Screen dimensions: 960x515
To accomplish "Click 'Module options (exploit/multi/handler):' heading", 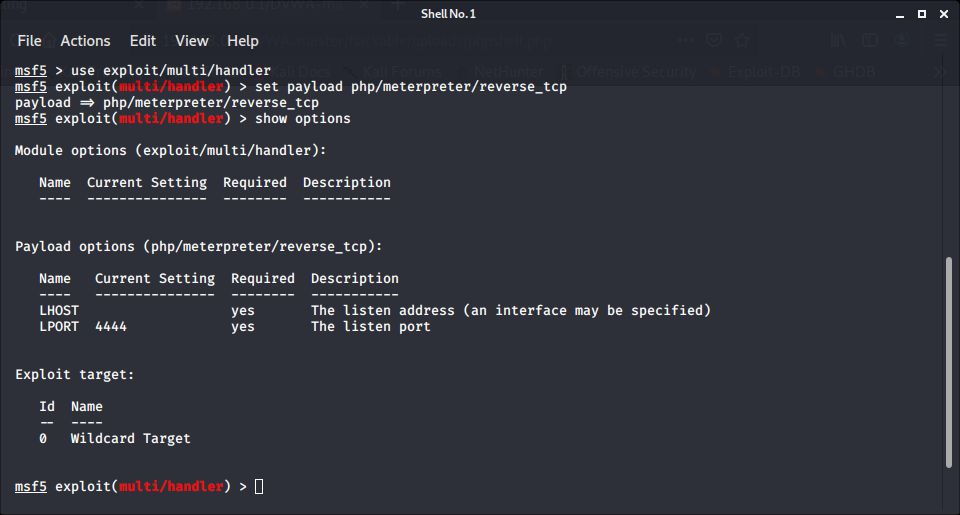I will click(x=171, y=150).
